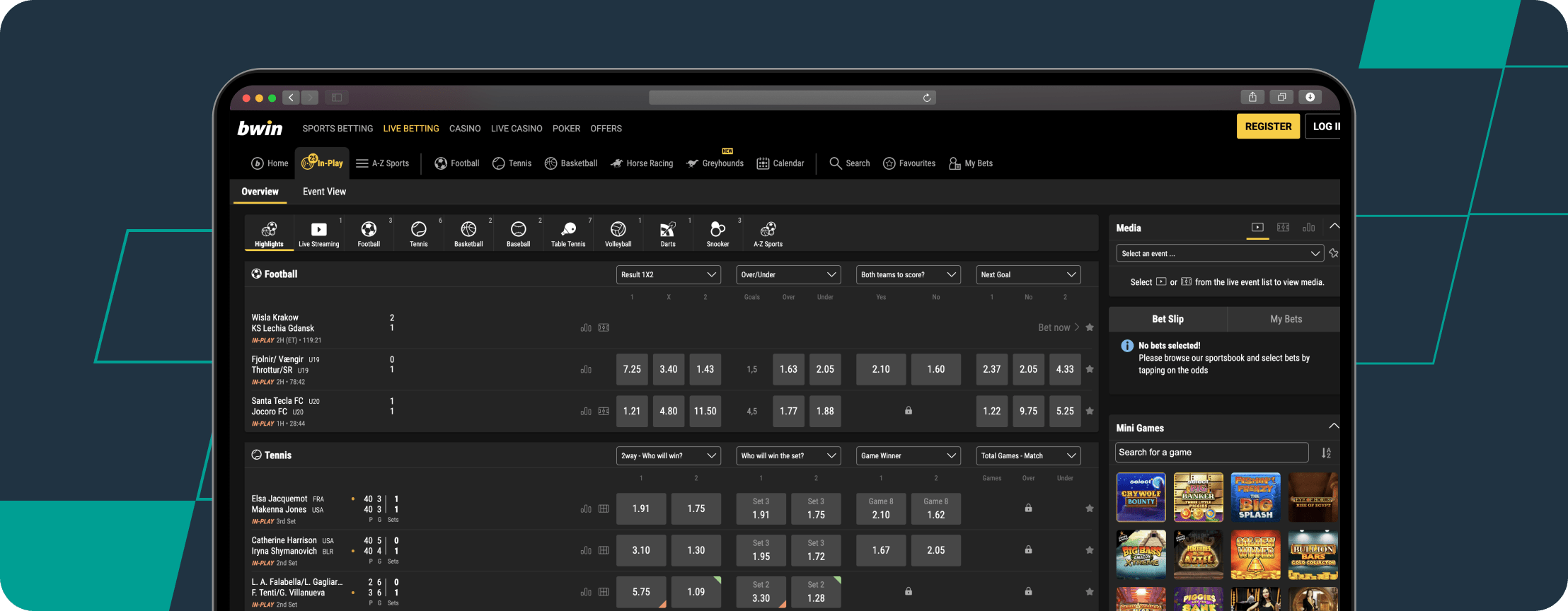The width and height of the screenshot is (1568, 611).
Task: Click the Search for a game field
Action: (1212, 453)
